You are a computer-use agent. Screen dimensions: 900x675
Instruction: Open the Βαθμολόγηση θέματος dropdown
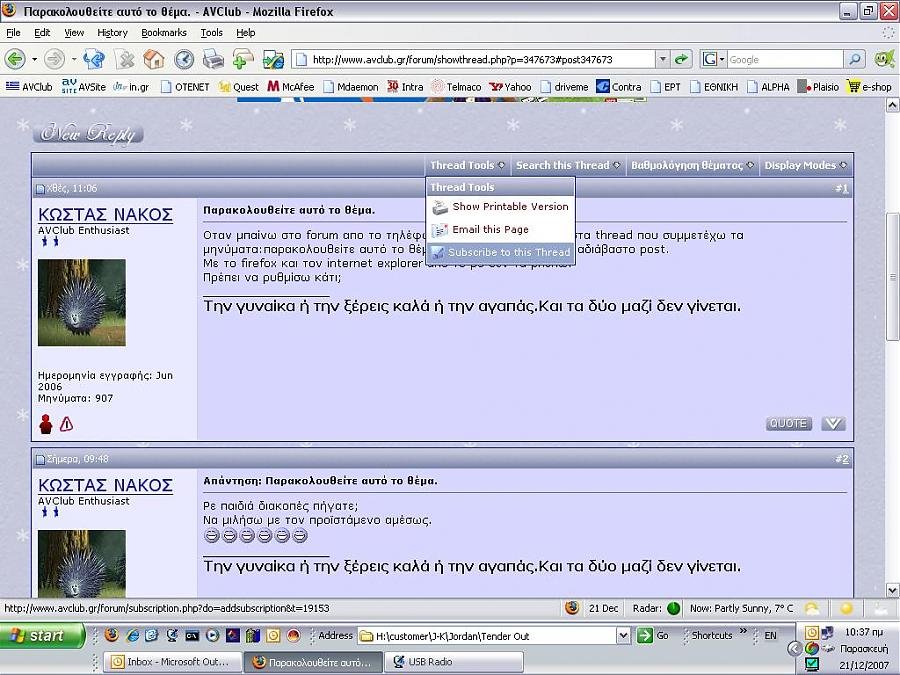tap(692, 165)
